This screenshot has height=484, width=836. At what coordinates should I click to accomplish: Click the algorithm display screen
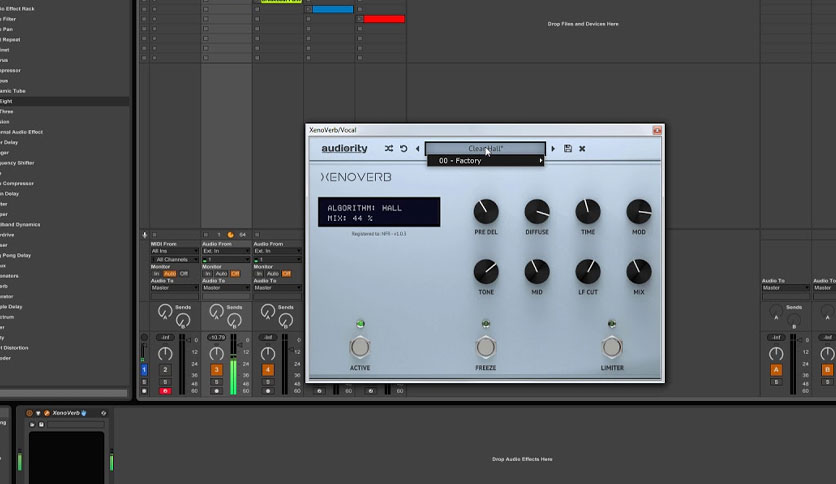pyautogui.click(x=379, y=212)
